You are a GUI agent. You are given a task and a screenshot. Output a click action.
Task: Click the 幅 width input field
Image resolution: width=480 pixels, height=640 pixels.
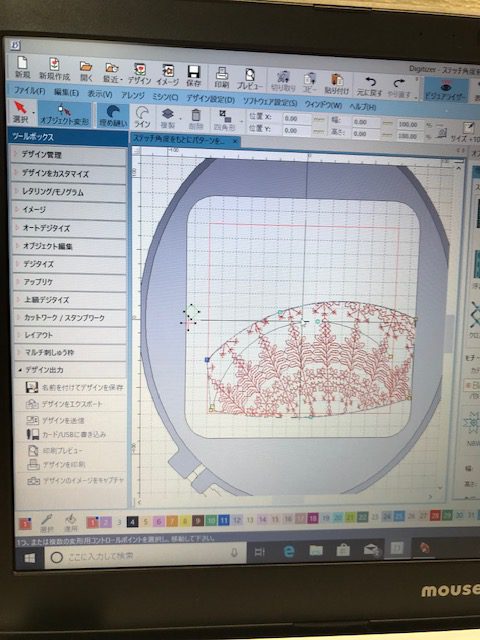click(366, 122)
